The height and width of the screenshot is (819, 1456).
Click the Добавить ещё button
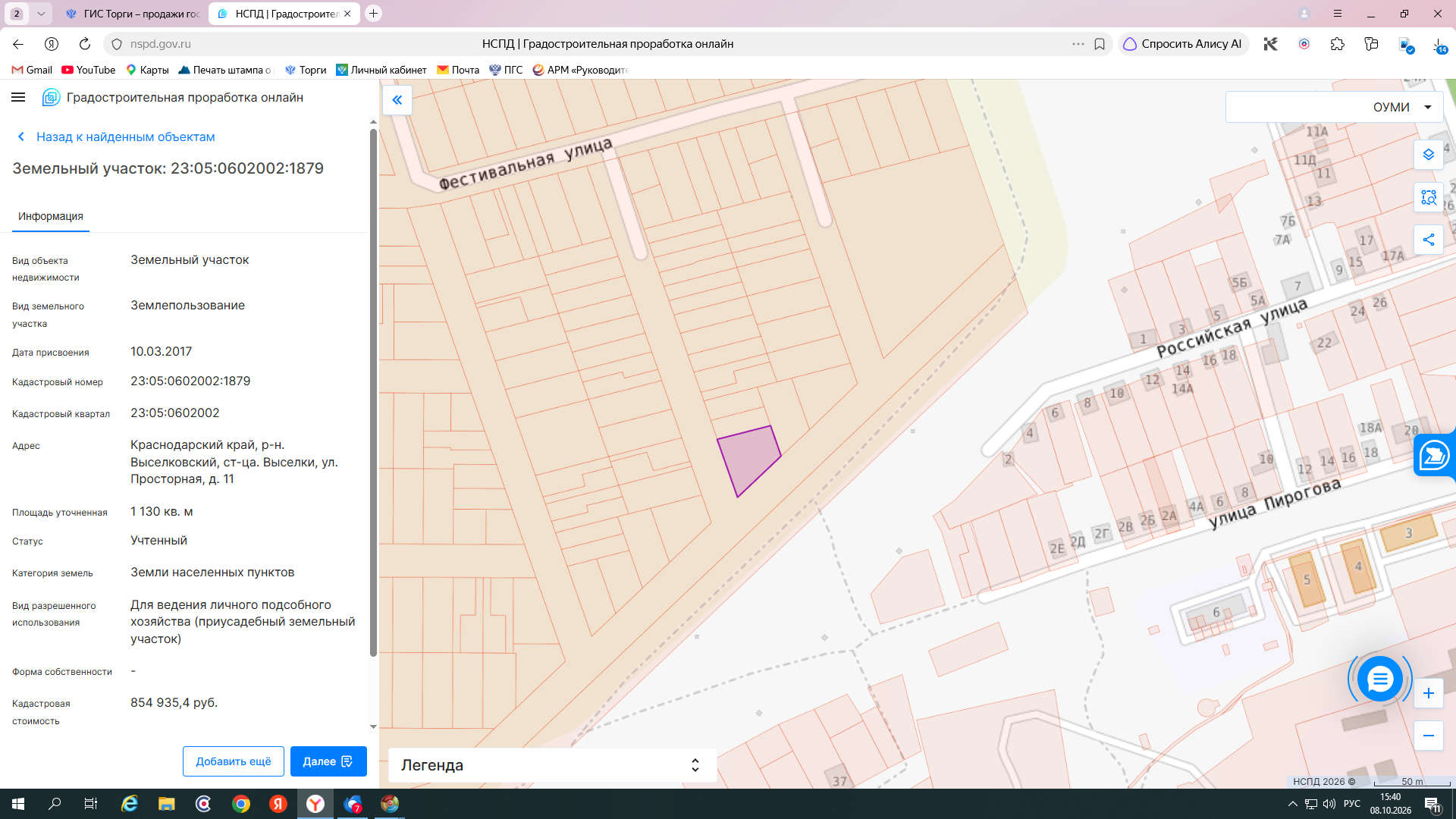tap(234, 761)
